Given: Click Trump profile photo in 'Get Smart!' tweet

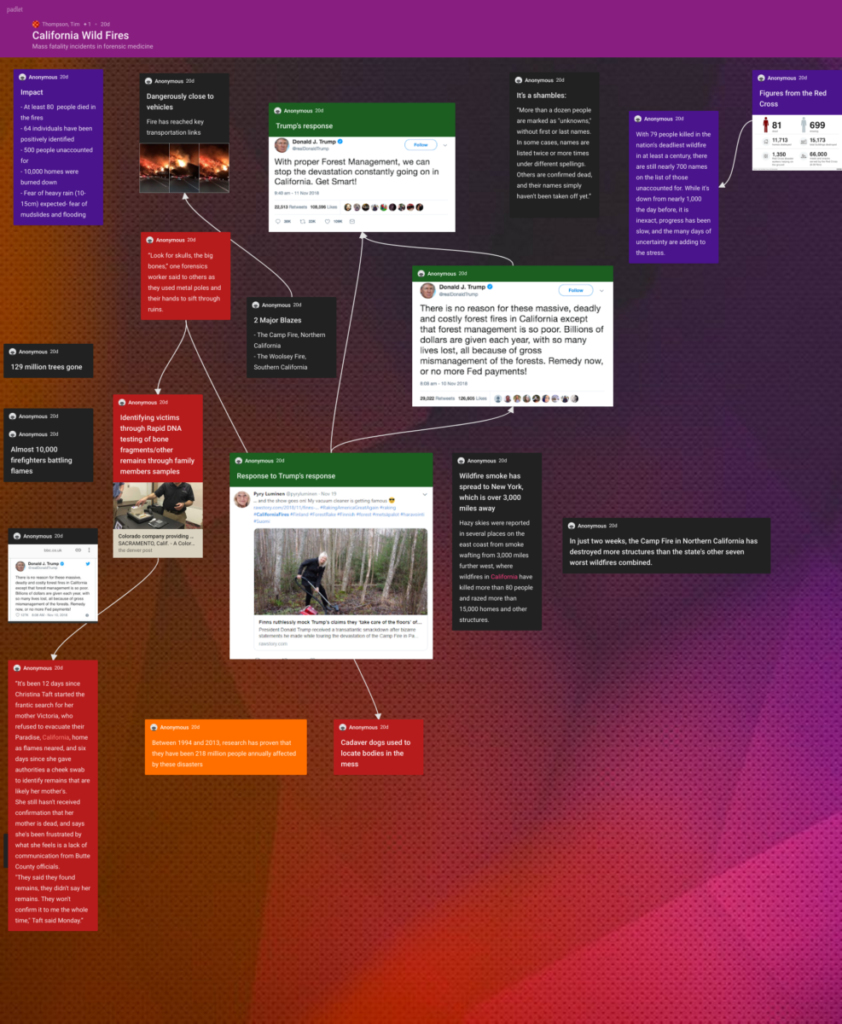Looking at the screenshot, I should (282, 145).
